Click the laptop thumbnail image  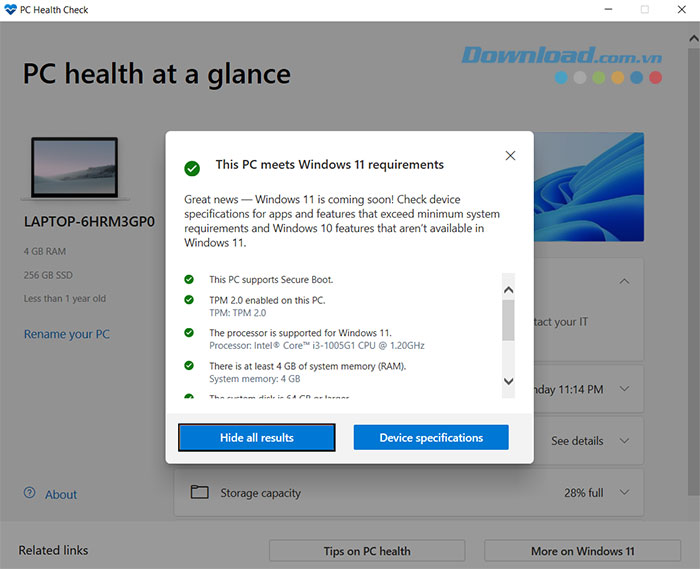(x=75, y=168)
